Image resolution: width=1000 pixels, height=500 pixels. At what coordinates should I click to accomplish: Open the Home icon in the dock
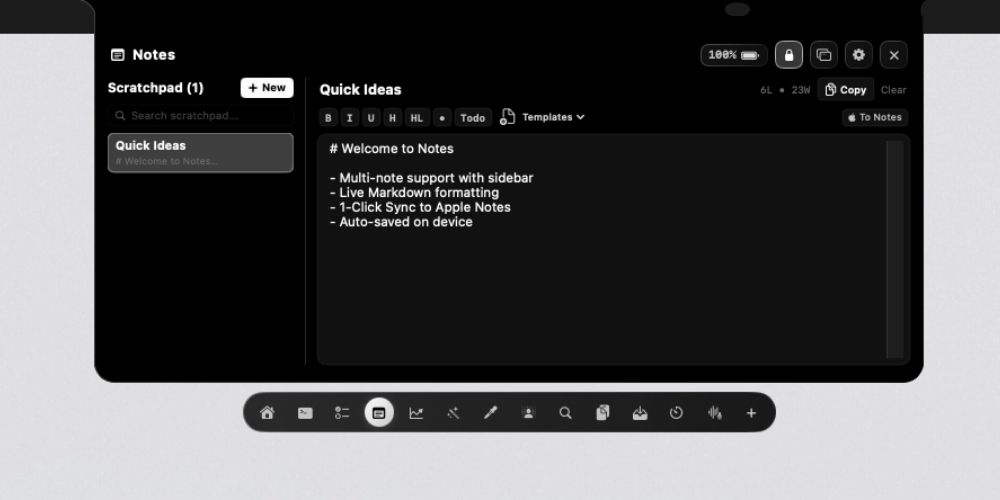[267, 413]
